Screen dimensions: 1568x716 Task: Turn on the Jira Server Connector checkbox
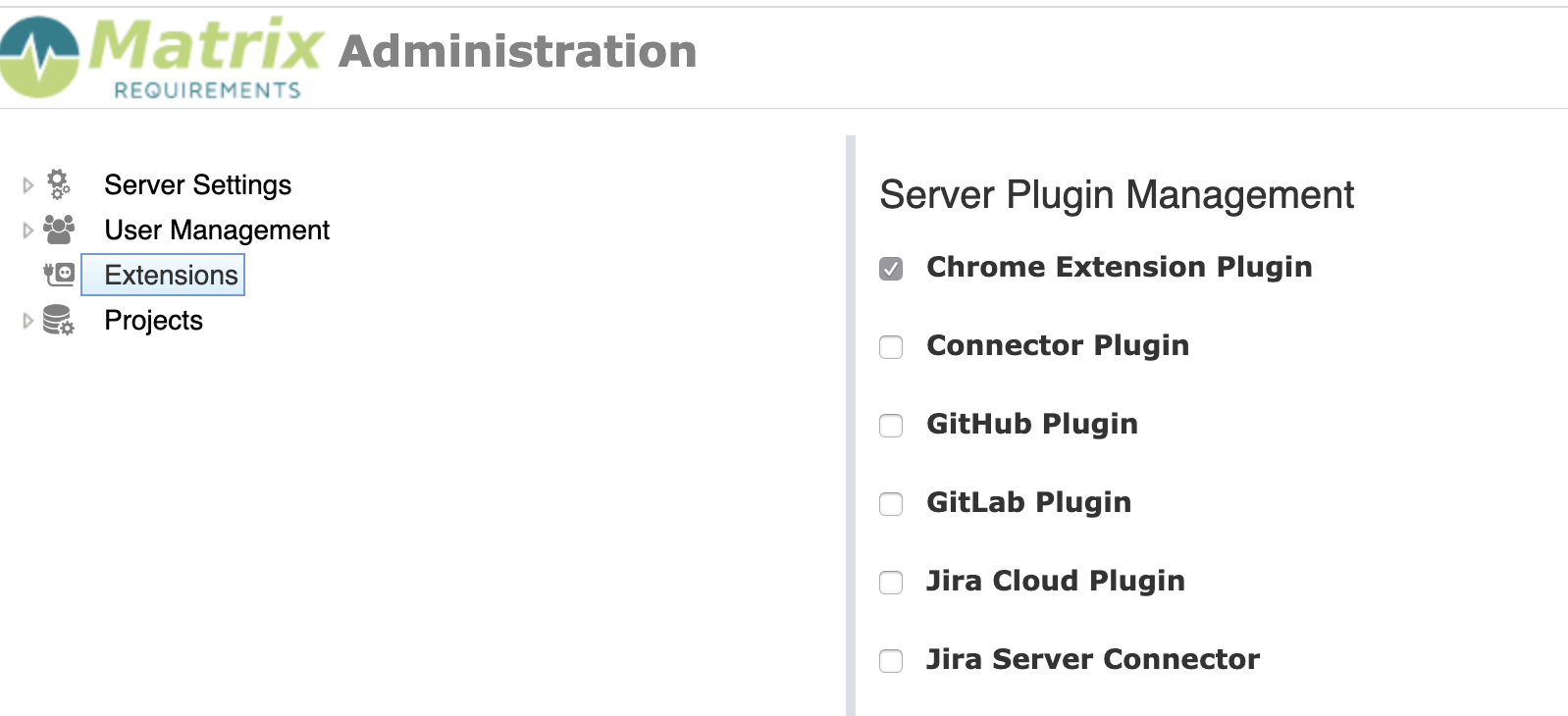[x=891, y=660]
